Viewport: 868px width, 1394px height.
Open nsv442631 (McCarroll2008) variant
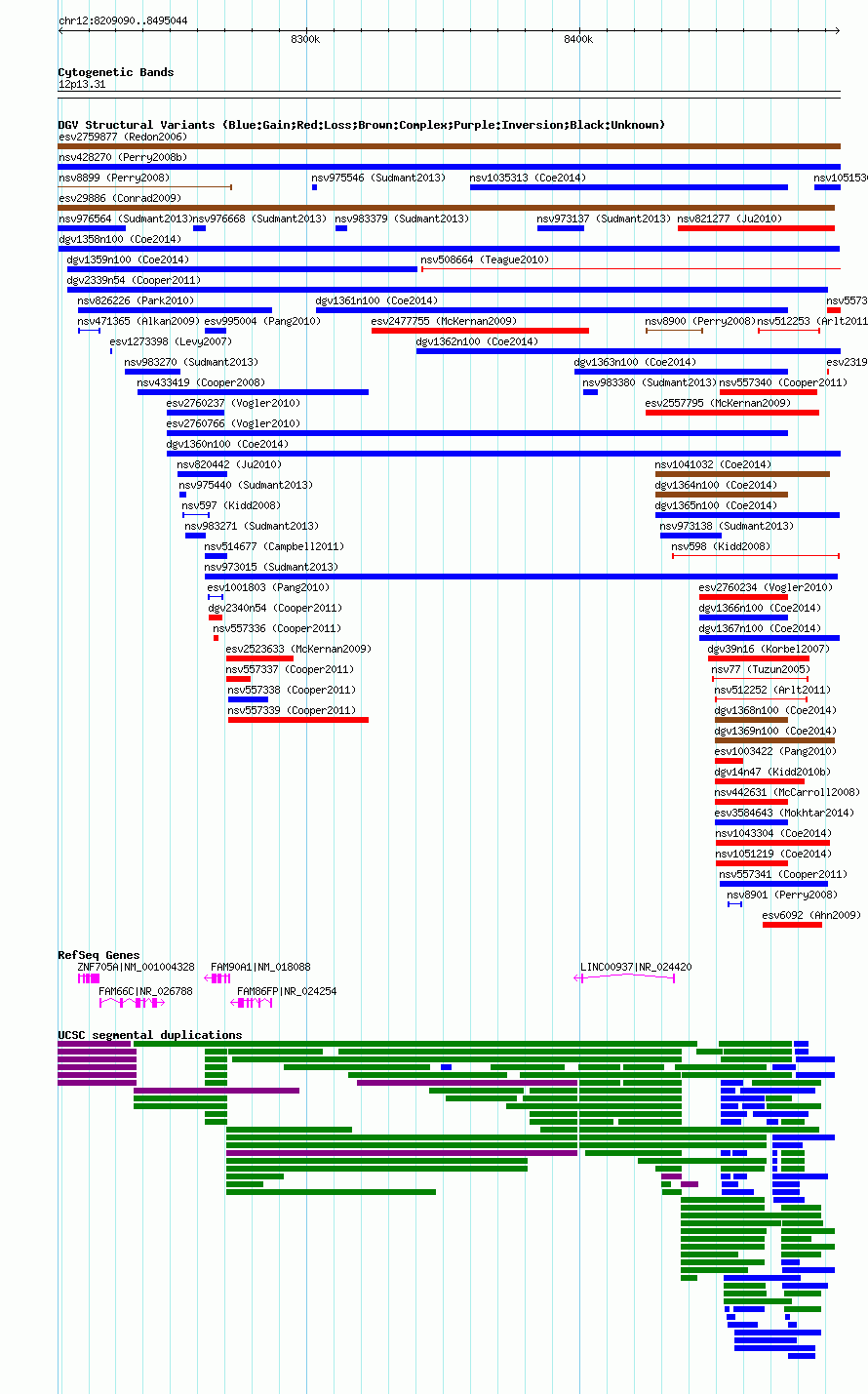pos(787,792)
